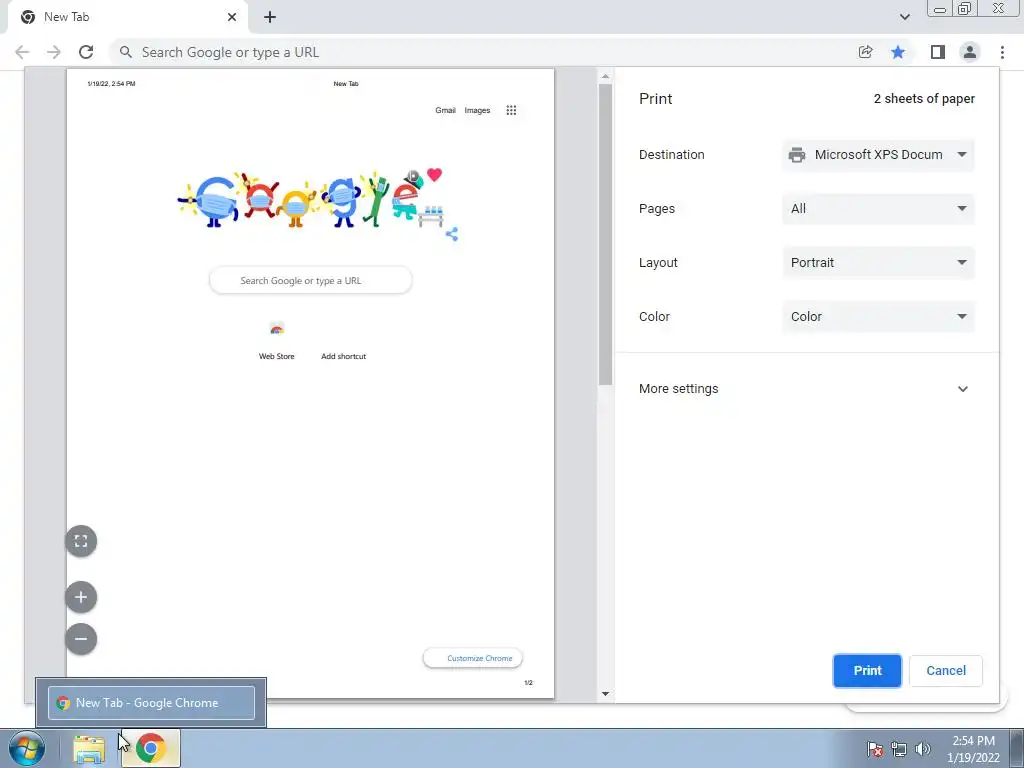The width and height of the screenshot is (1024, 768).
Task: Open the side panel icon
Action: [x=938, y=52]
